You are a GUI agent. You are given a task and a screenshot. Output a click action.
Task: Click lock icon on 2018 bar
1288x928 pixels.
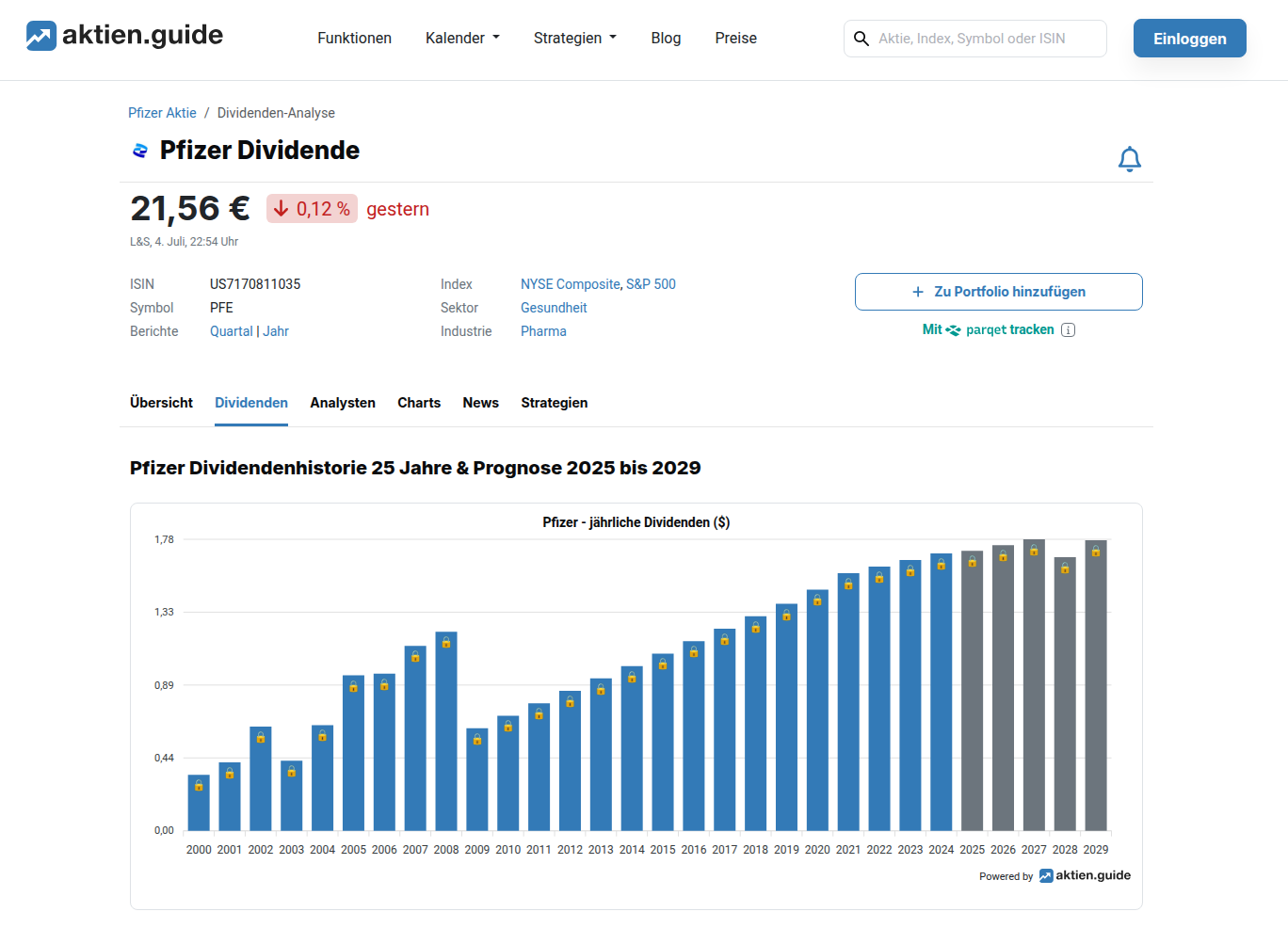755,627
